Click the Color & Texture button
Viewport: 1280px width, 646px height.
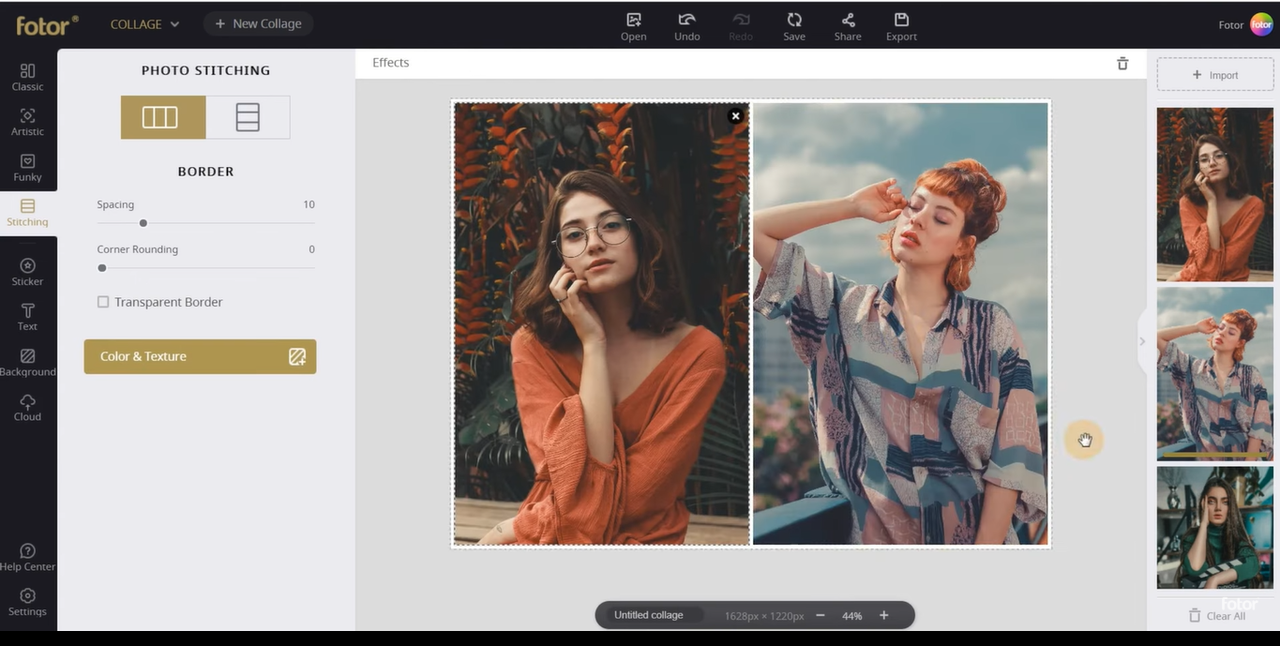pos(200,356)
